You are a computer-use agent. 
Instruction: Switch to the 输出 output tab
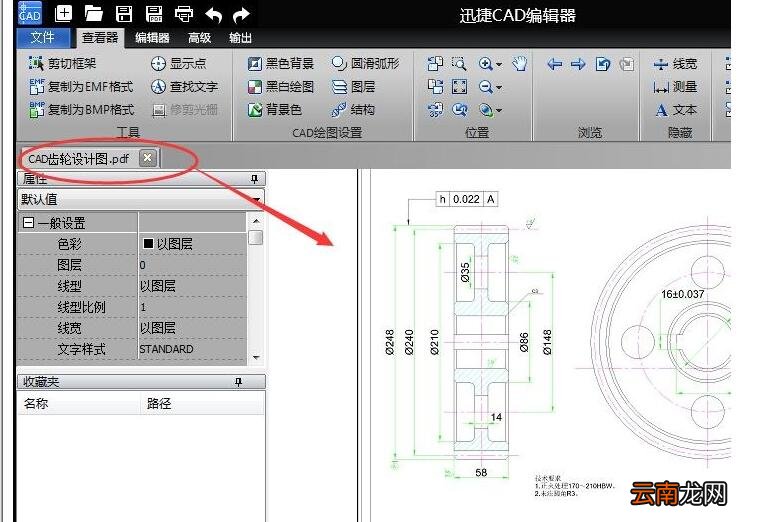pos(241,38)
